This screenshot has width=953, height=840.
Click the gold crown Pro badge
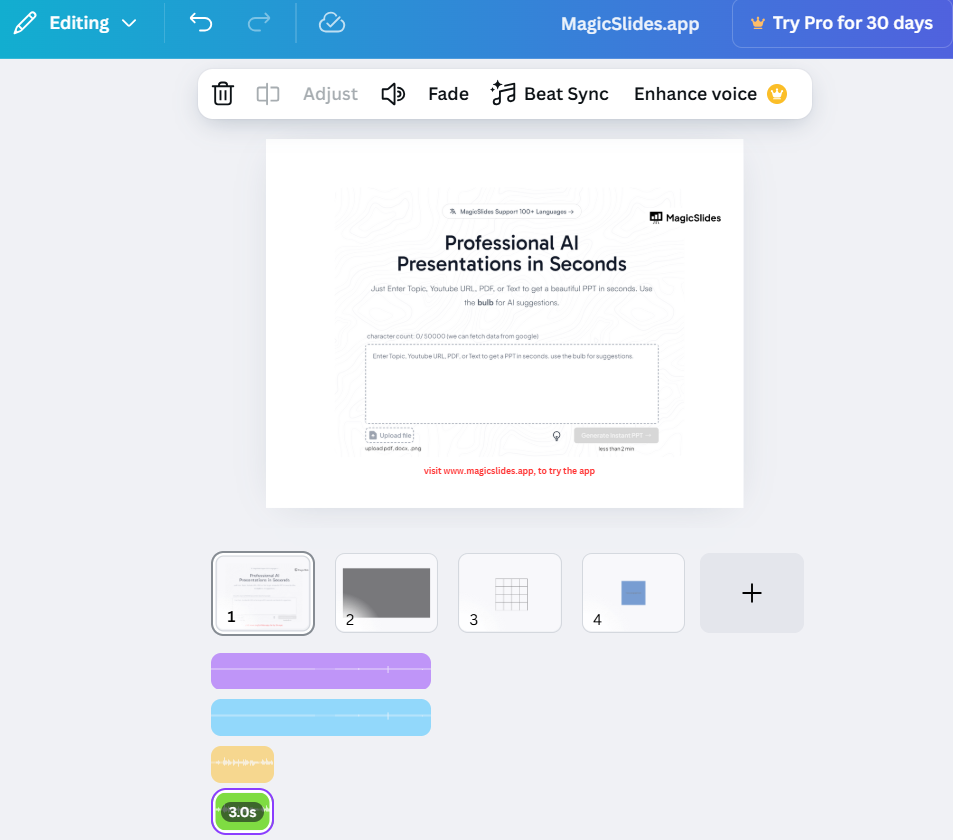(x=777, y=94)
